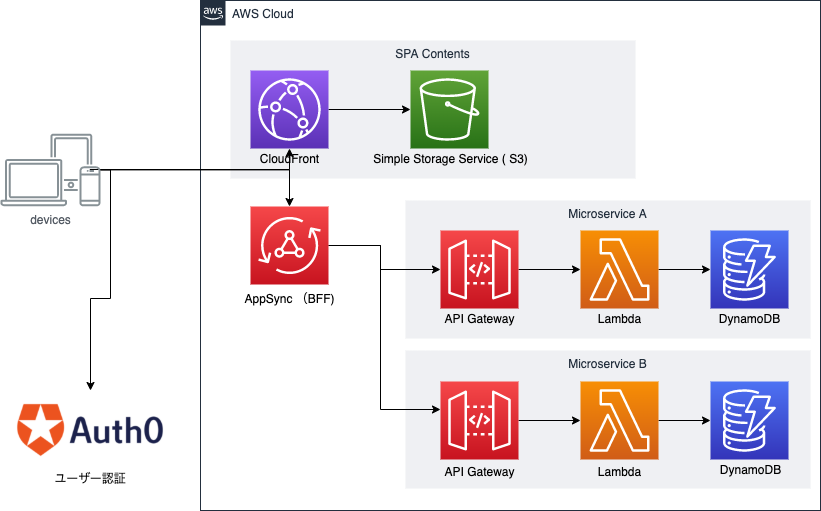The width and height of the screenshot is (821, 511).
Task: Select the devices icon
Action: [x=52, y=172]
